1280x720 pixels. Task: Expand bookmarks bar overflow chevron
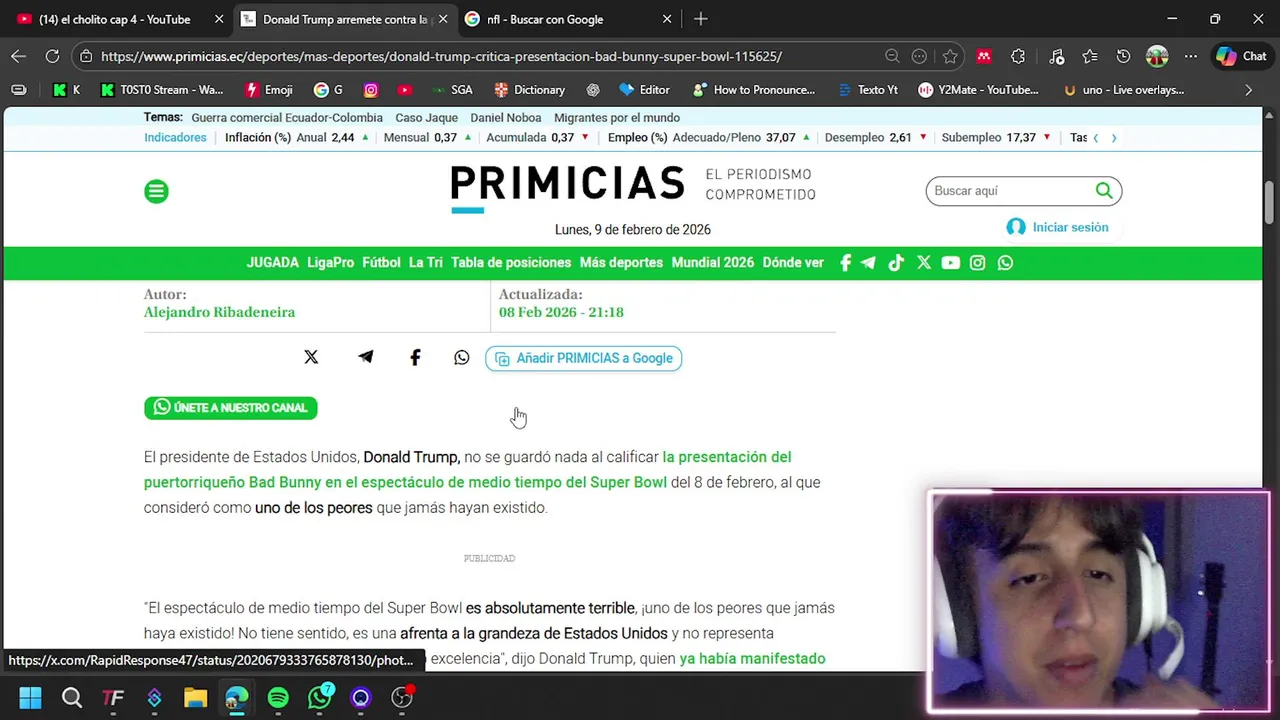pos(1248,90)
